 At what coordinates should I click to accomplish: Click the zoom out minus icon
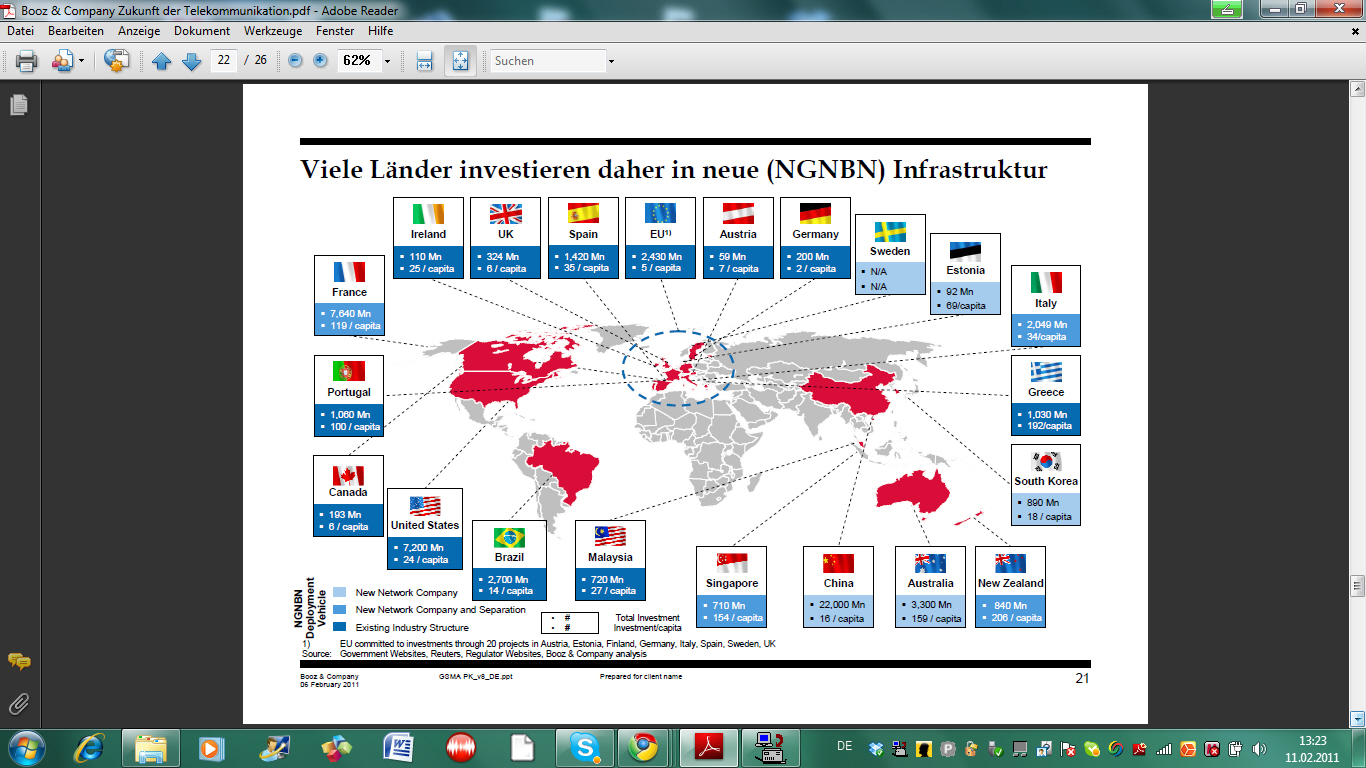pos(295,61)
